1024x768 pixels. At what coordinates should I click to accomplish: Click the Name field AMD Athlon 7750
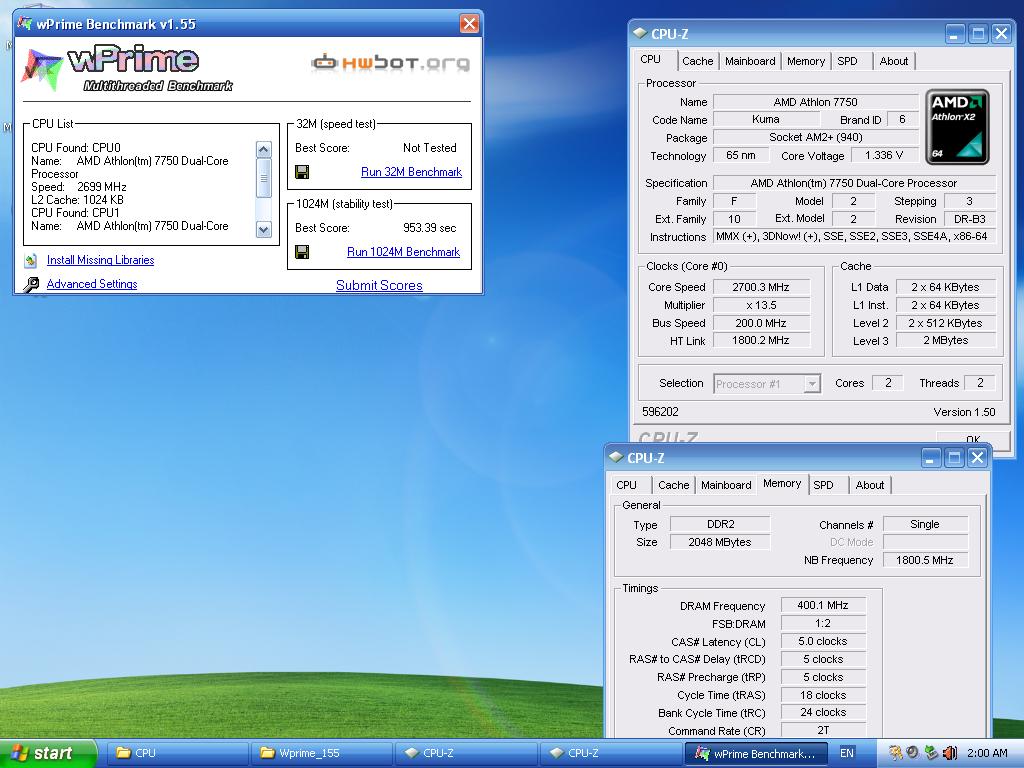[816, 102]
